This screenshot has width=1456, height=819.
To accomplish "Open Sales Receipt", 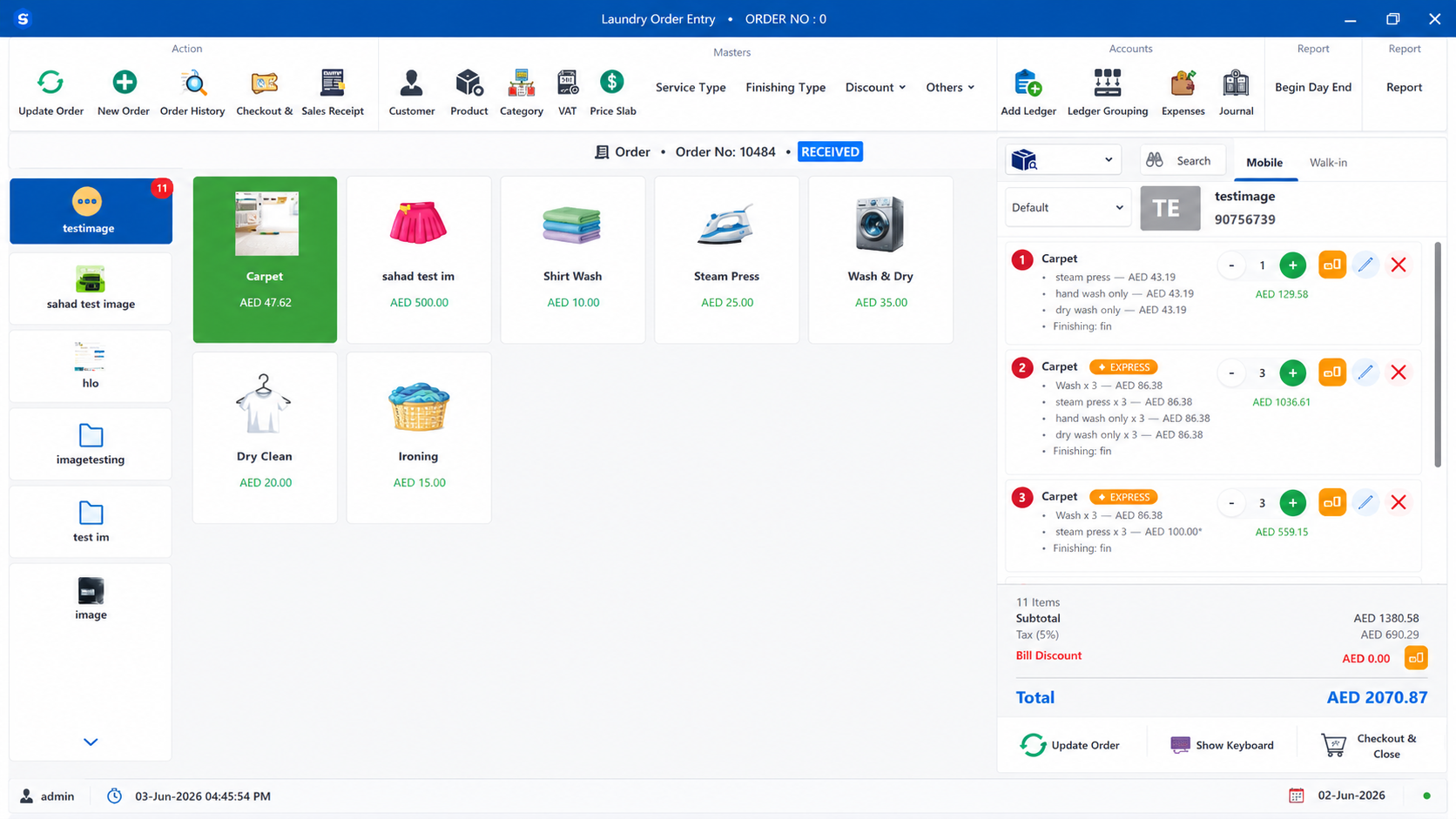I will pyautogui.click(x=333, y=93).
